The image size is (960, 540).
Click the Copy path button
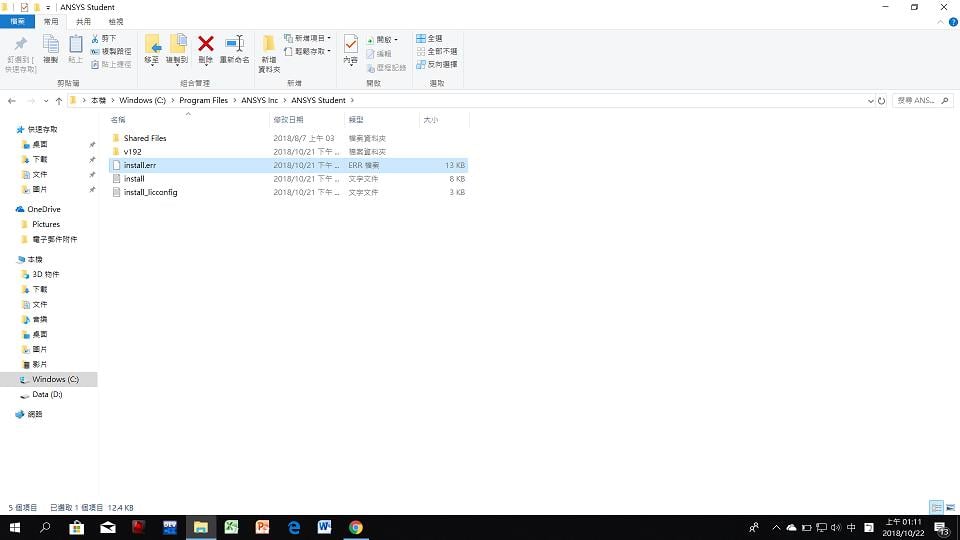point(111,51)
